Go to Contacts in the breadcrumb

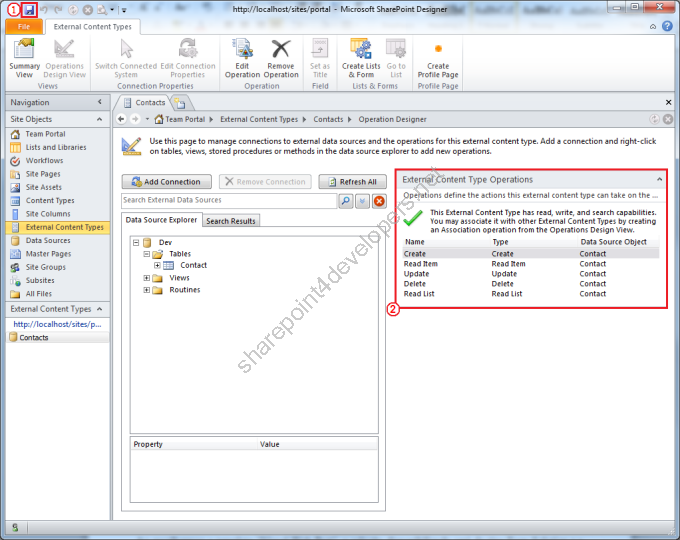pos(328,119)
